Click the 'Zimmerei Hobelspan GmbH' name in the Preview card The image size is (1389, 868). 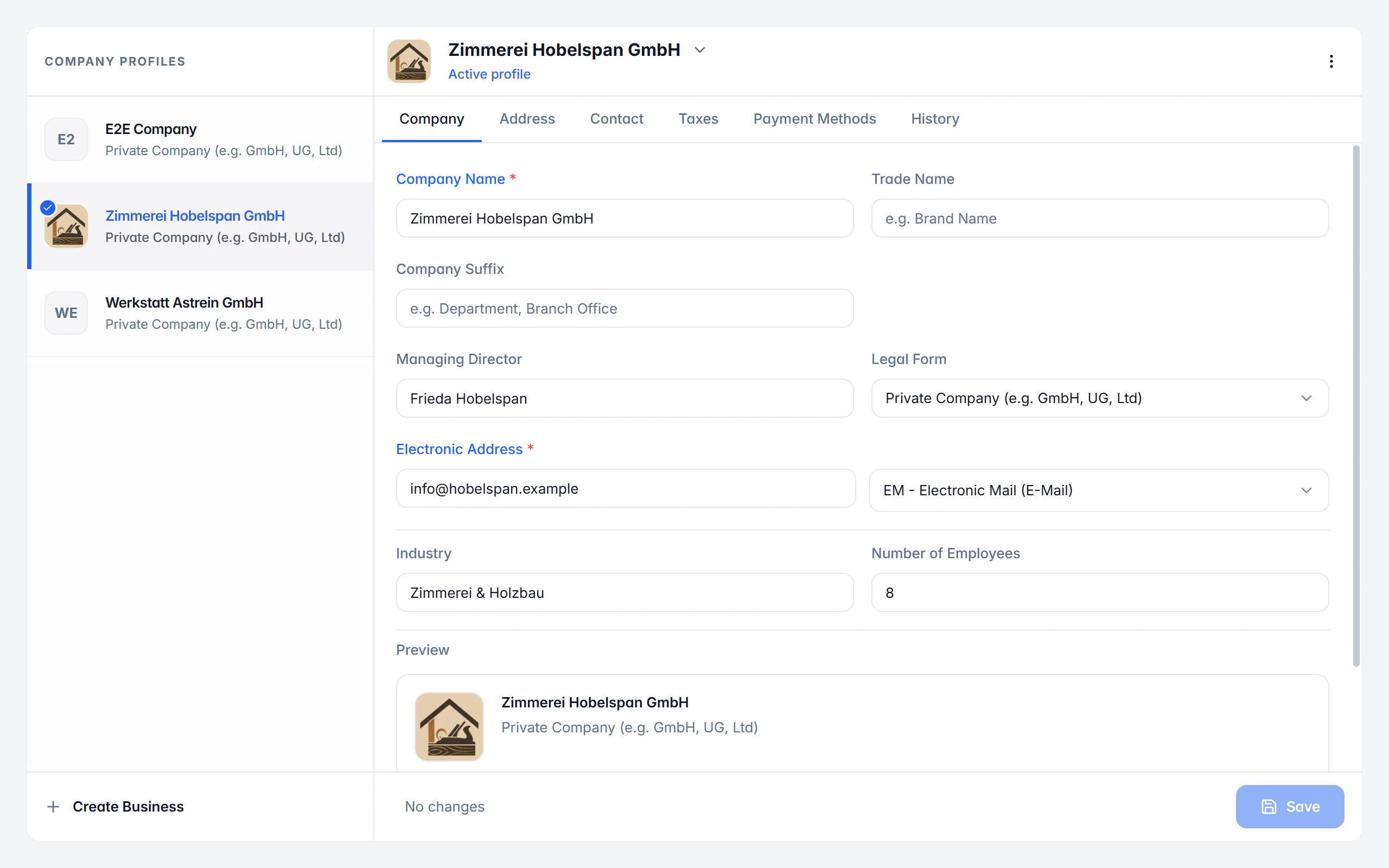pyautogui.click(x=595, y=702)
